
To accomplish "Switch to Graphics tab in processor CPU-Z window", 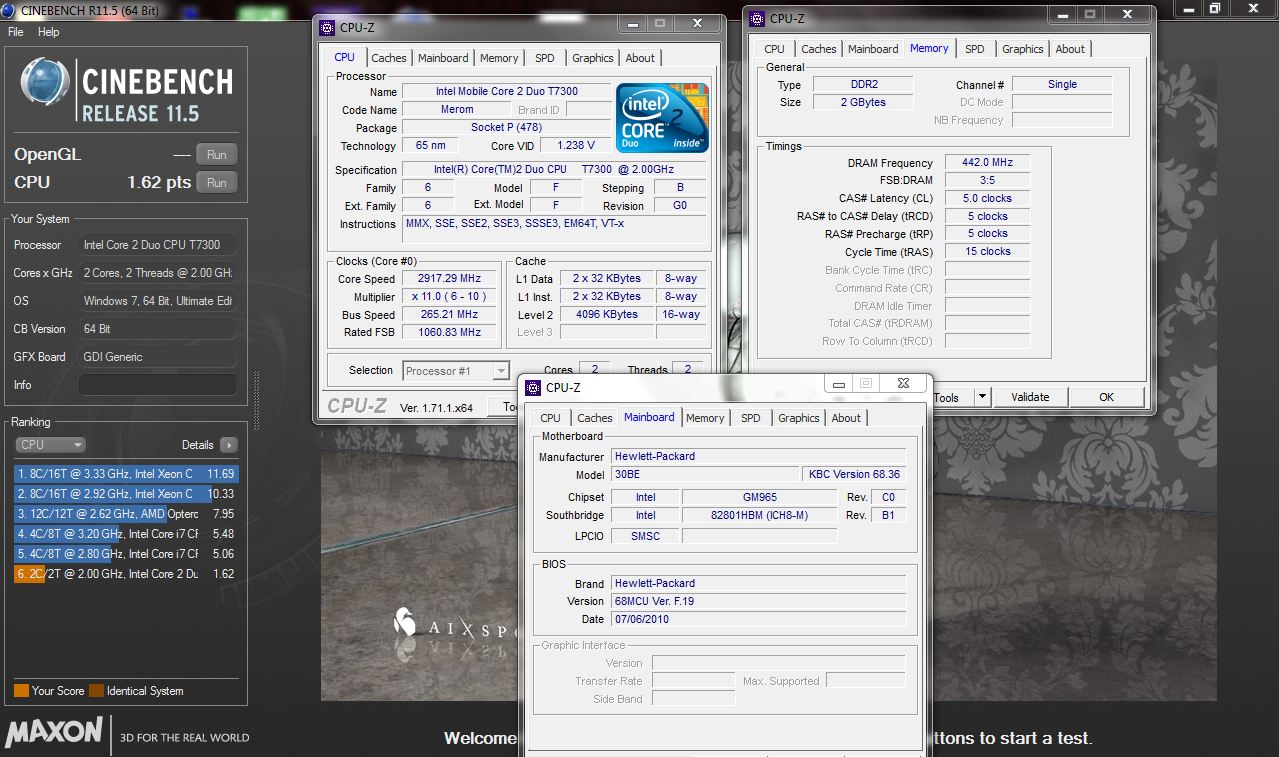I will (x=593, y=58).
